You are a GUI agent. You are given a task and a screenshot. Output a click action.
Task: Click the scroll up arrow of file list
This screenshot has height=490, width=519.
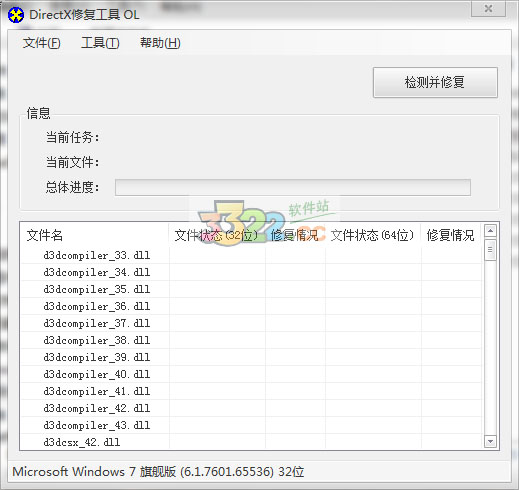pos(490,231)
